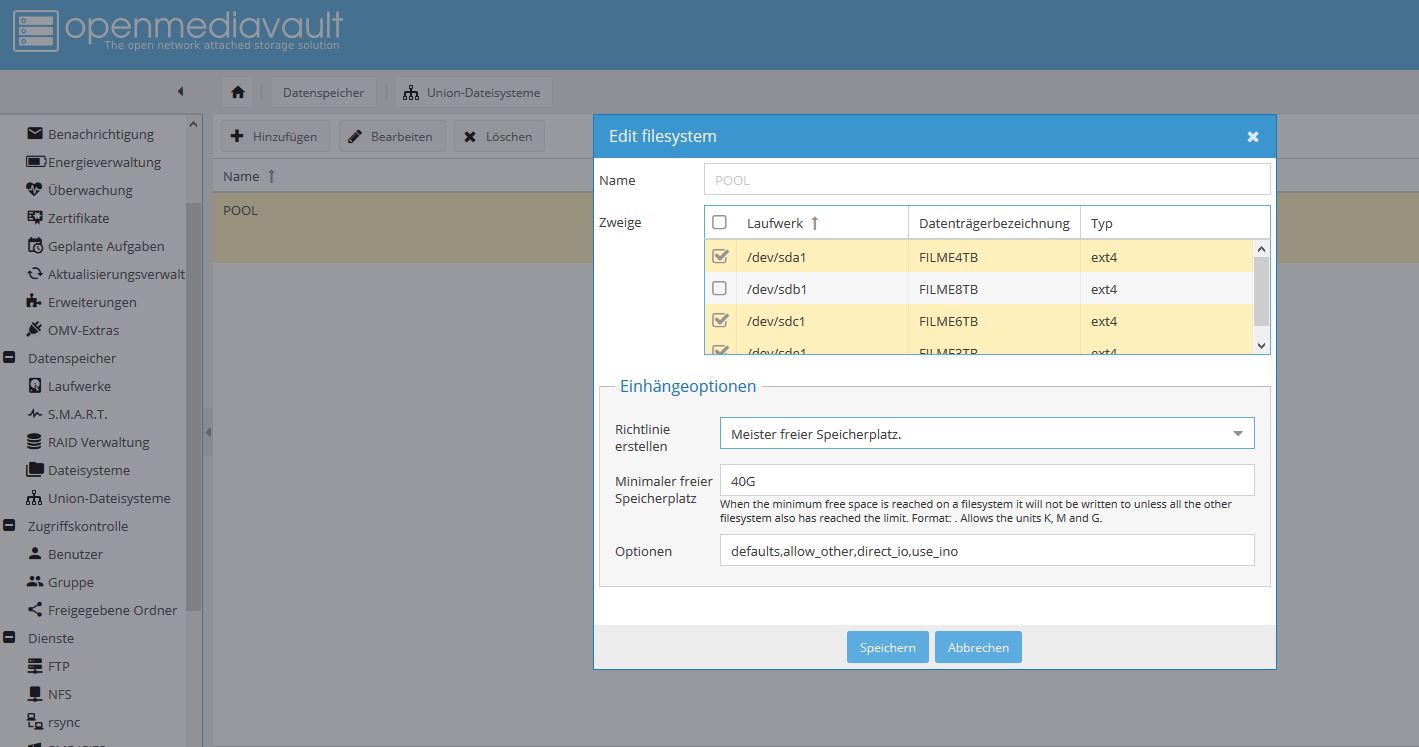The height and width of the screenshot is (747, 1419).
Task: Uncheck the /dev/sda1 branch checkbox
Action: pyautogui.click(x=719, y=256)
